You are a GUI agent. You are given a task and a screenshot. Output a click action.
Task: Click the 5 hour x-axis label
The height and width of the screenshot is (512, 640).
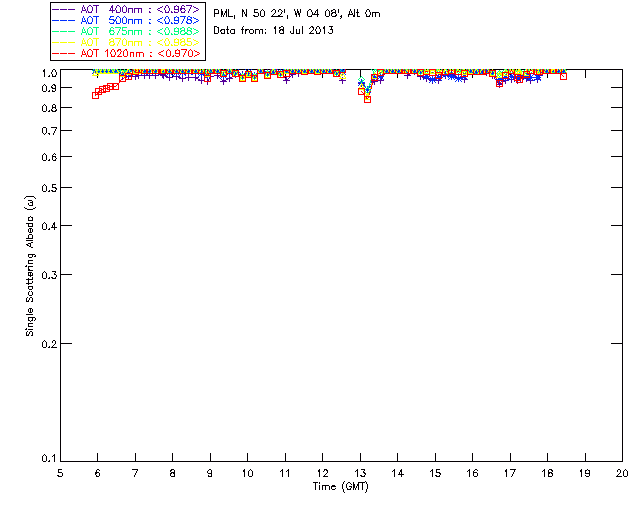60,473
